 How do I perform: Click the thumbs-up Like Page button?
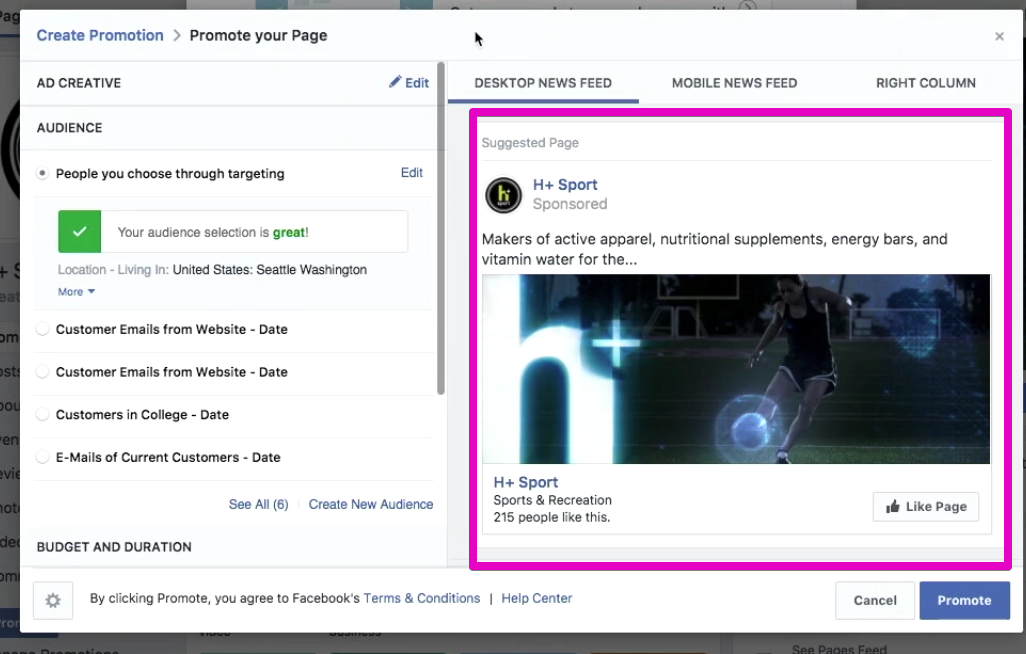925,507
